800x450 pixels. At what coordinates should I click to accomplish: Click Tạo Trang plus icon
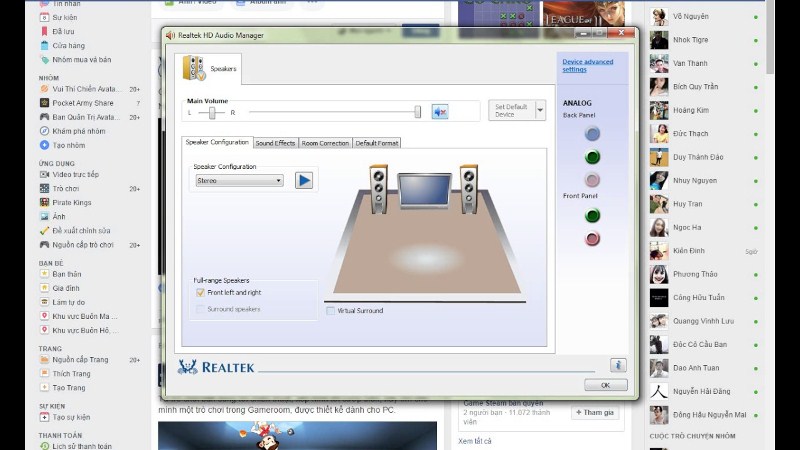[x=44, y=388]
